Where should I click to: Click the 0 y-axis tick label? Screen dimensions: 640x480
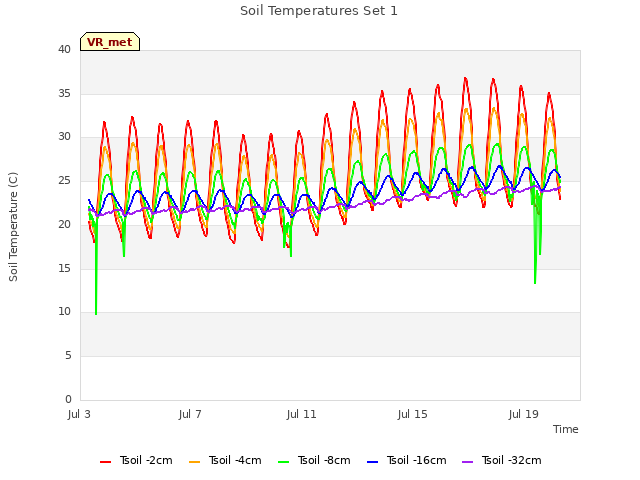tap(68, 399)
